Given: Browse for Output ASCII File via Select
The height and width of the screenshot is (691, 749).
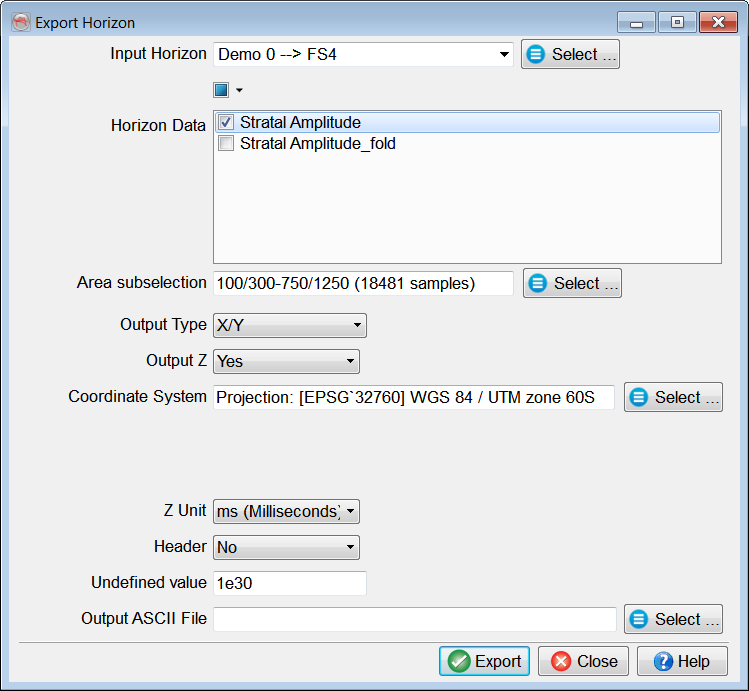Looking at the screenshot, I should (673, 620).
